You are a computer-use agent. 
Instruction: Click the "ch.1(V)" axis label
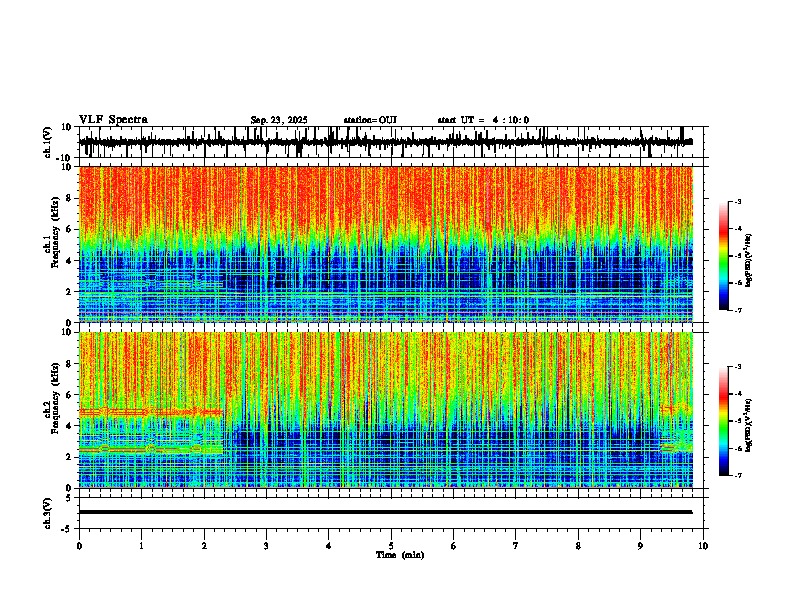(48, 142)
